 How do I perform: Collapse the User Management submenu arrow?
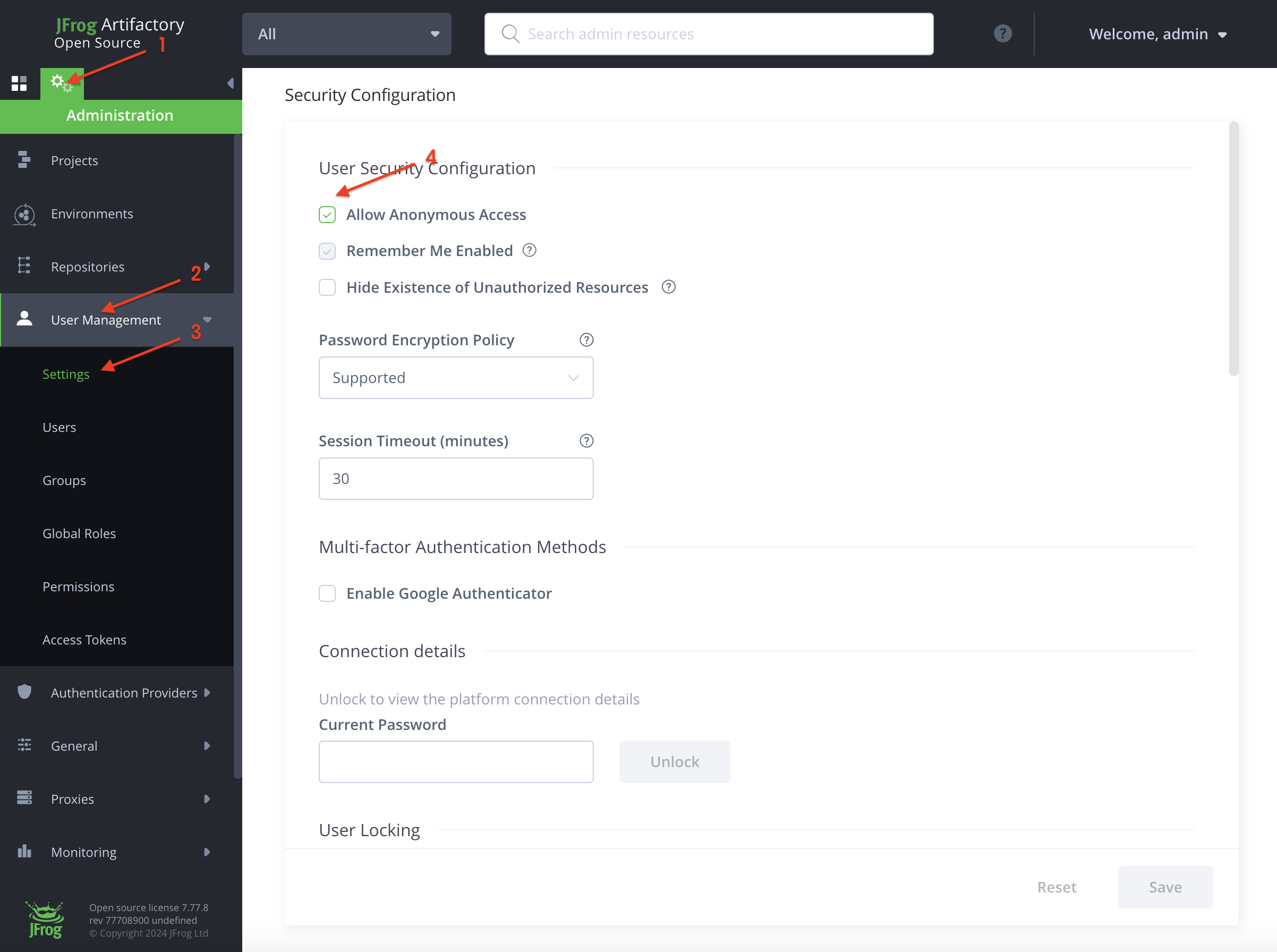[207, 319]
